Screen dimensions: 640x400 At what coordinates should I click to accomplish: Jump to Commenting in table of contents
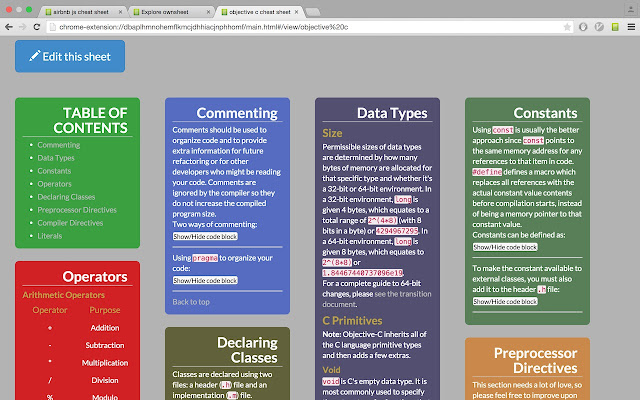(x=59, y=145)
